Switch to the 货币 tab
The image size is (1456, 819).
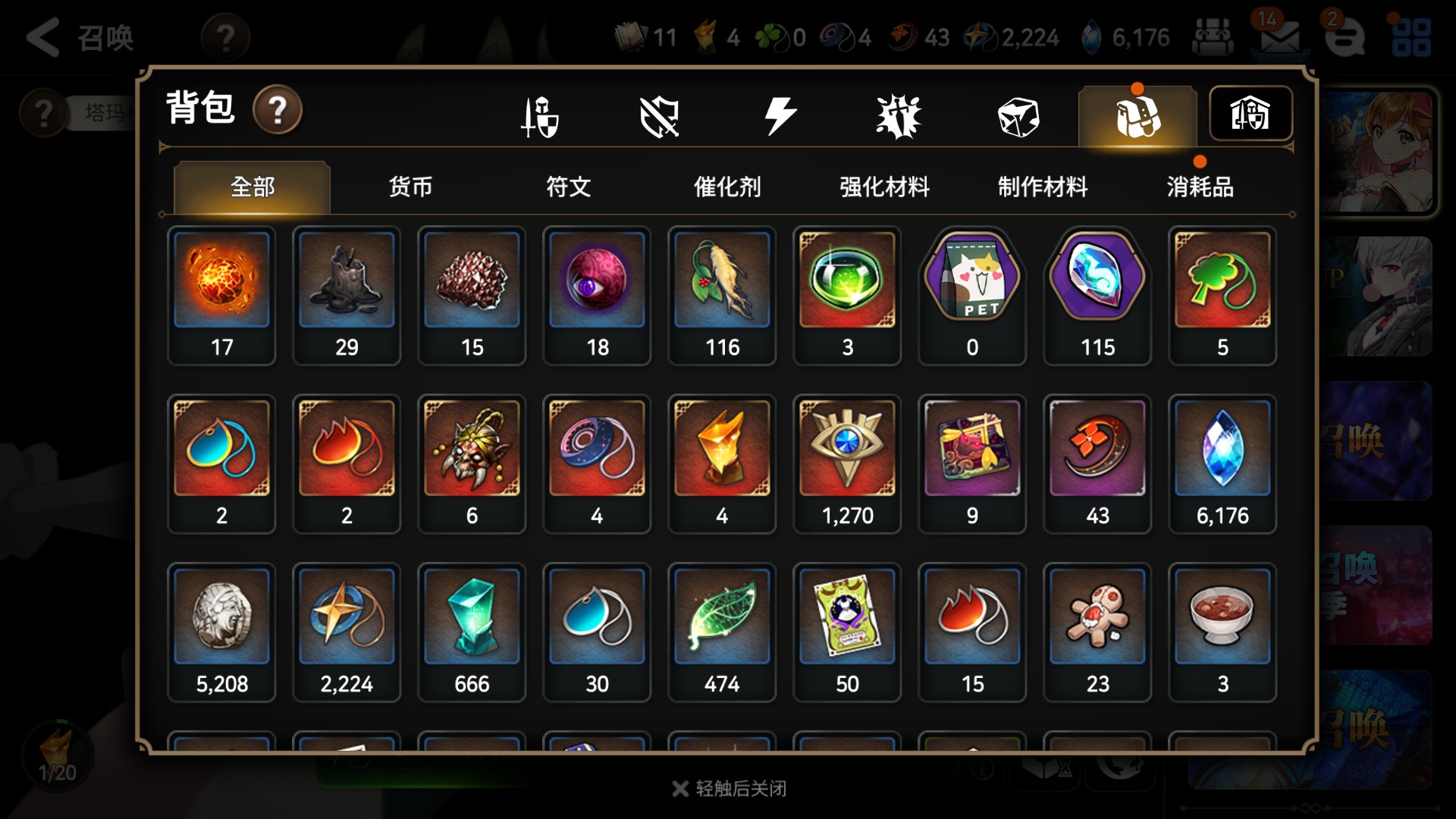click(x=410, y=187)
